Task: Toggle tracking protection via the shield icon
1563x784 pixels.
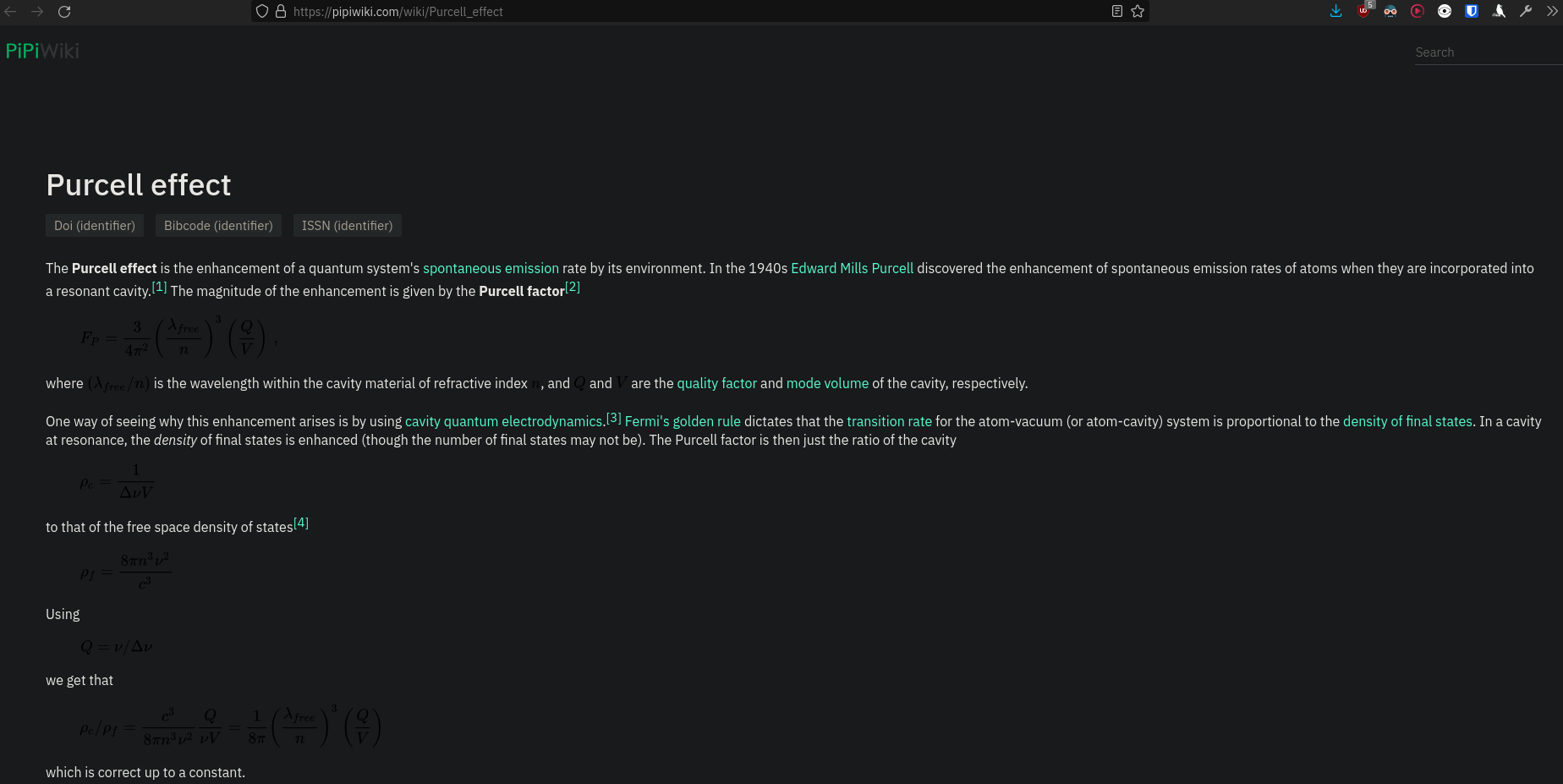Action: coord(261,11)
